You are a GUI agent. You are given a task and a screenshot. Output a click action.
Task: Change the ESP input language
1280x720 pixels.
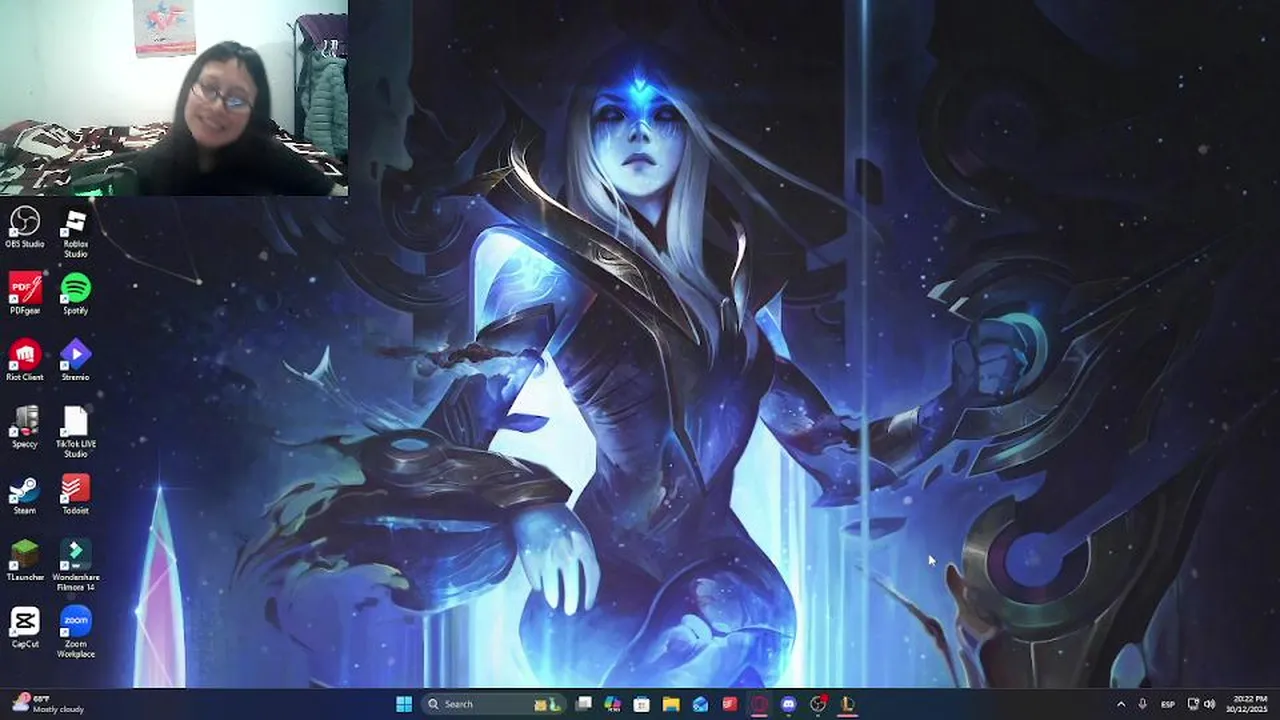[x=1167, y=704]
